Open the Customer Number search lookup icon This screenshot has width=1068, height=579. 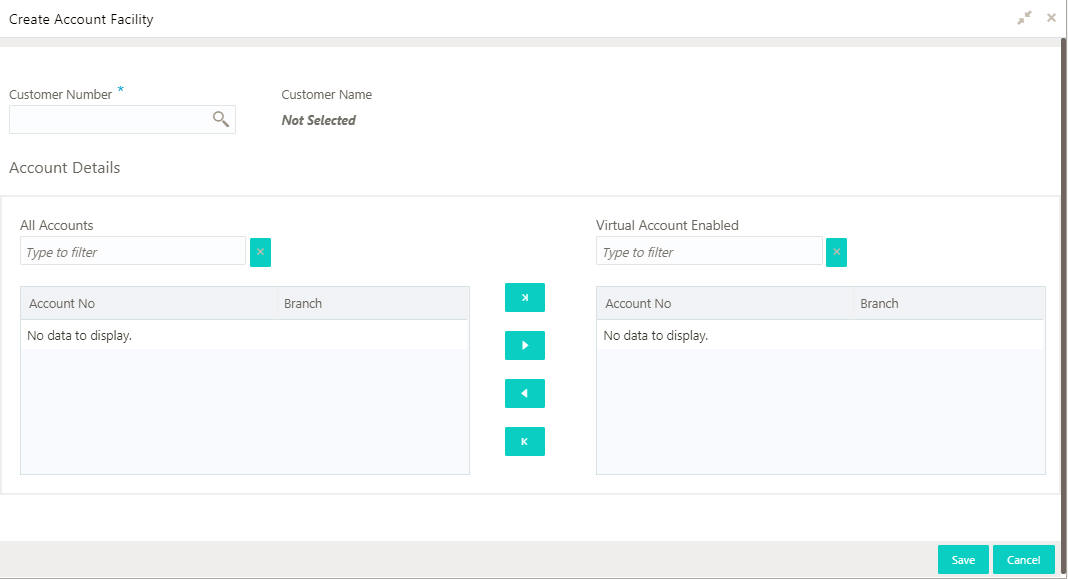(x=221, y=119)
